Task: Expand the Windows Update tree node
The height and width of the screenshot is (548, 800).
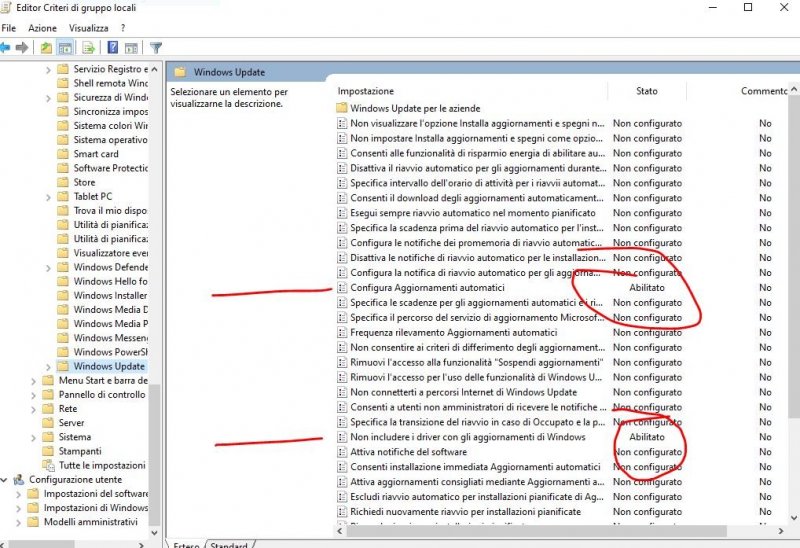Action: pyautogui.click(x=48, y=367)
